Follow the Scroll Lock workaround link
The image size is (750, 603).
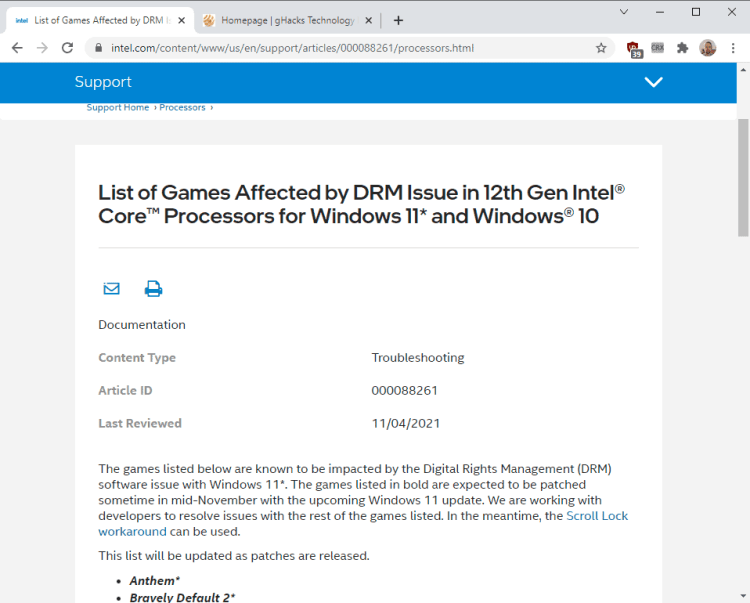pyautogui.click(x=597, y=516)
